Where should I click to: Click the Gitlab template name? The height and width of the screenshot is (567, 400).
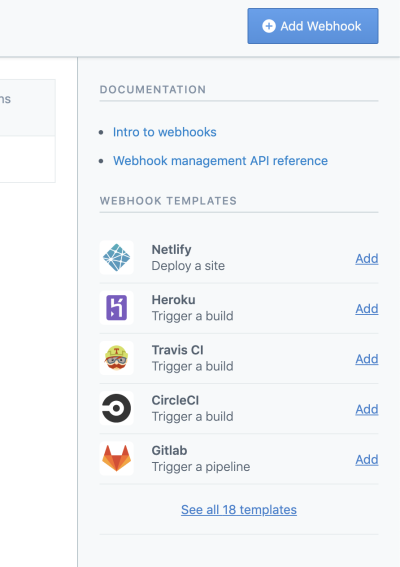pos(169,451)
